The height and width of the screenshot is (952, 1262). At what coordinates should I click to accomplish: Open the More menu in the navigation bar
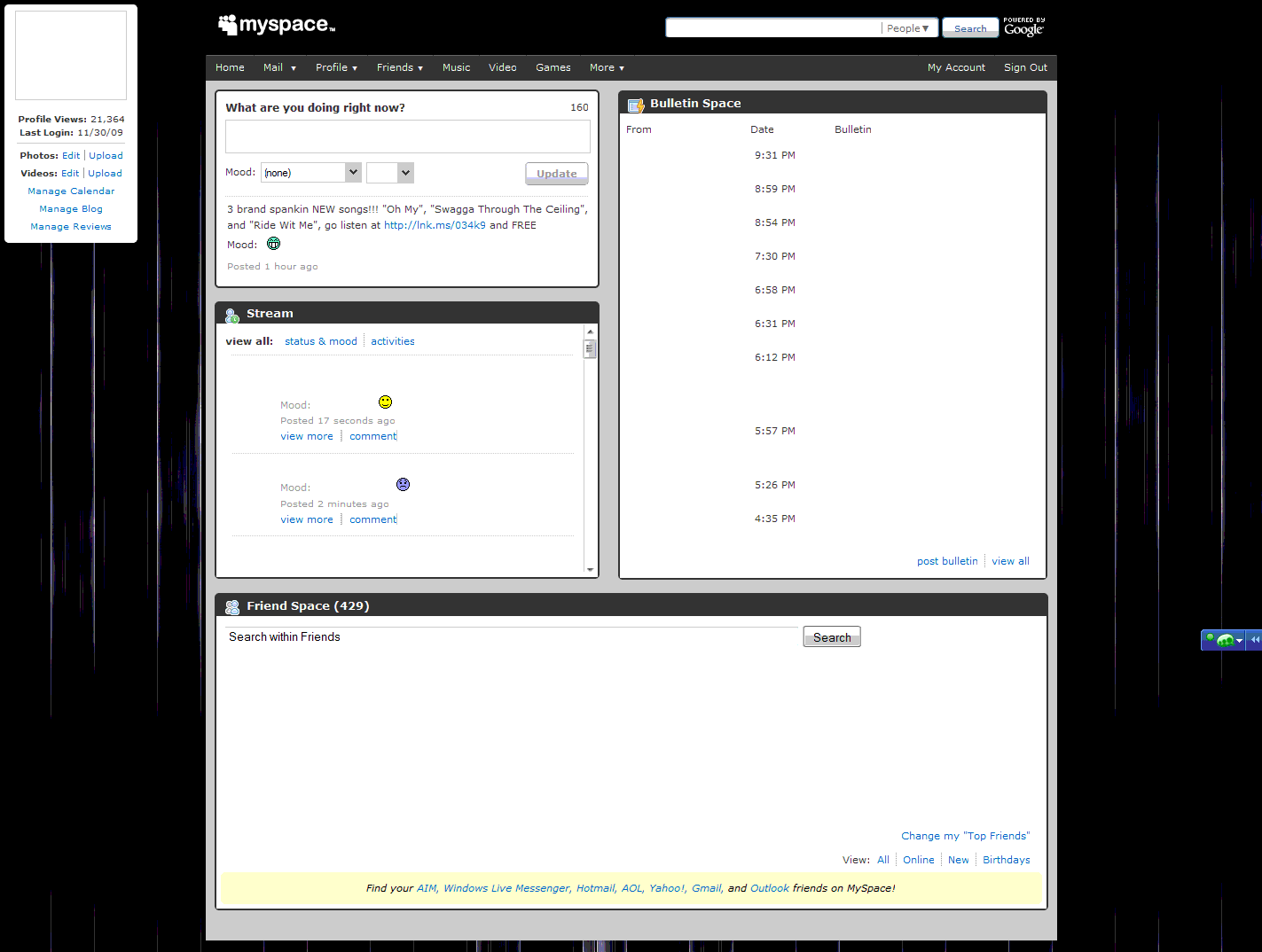[606, 67]
